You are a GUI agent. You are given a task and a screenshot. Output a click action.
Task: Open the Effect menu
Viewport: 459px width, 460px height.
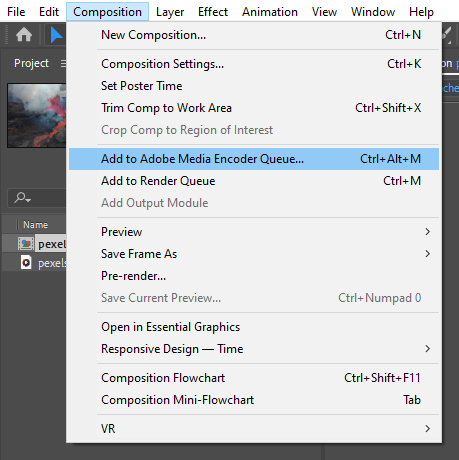(213, 12)
